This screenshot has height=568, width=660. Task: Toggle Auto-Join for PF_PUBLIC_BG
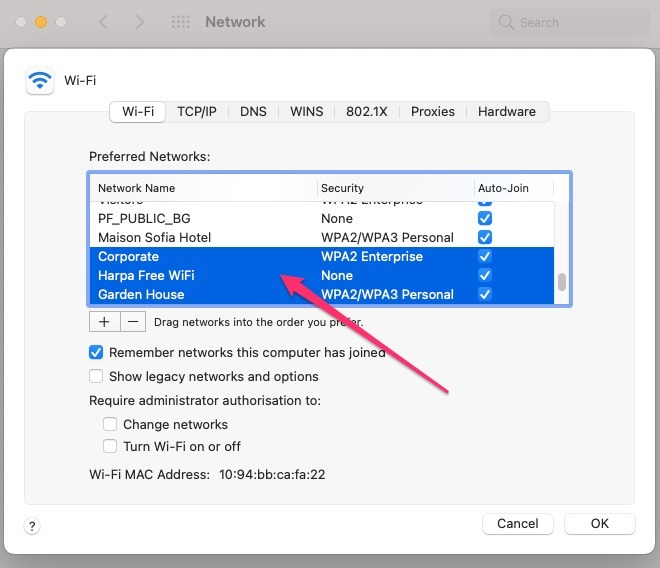485,219
